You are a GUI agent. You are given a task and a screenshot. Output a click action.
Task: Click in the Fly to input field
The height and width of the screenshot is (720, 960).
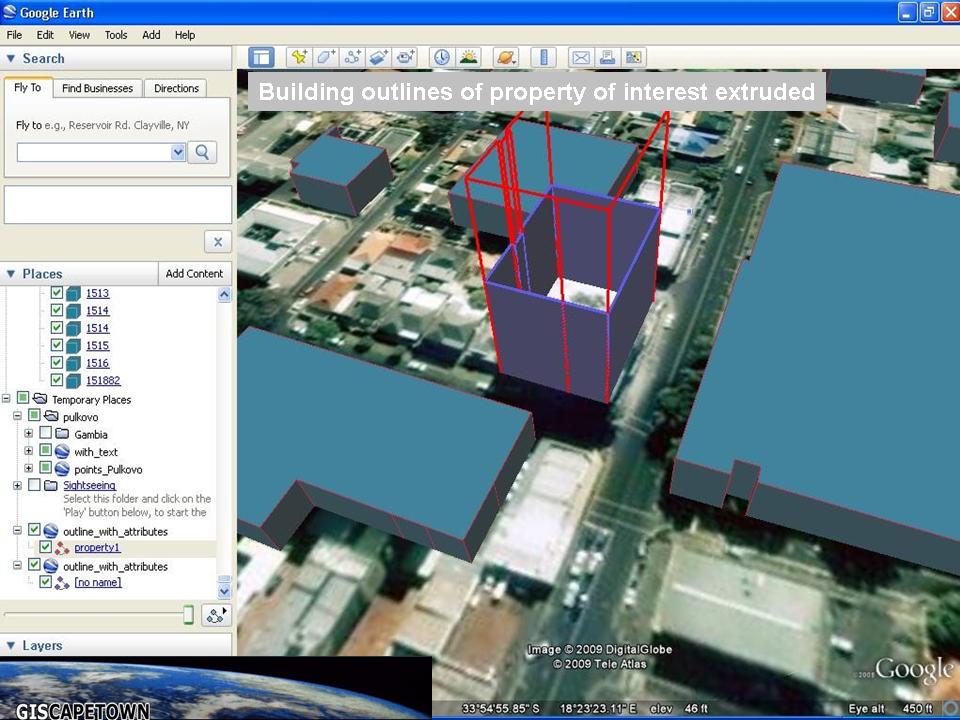tap(94, 152)
